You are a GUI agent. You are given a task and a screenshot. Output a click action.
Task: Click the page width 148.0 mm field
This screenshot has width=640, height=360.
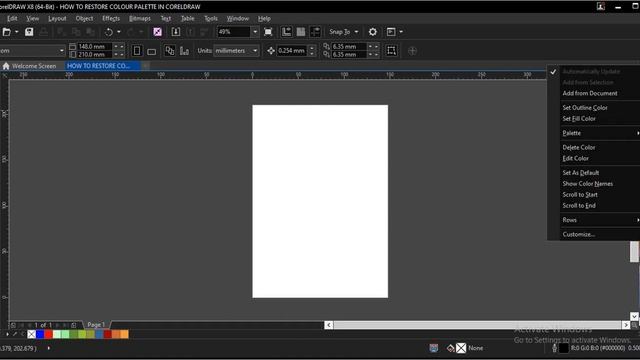pos(94,47)
